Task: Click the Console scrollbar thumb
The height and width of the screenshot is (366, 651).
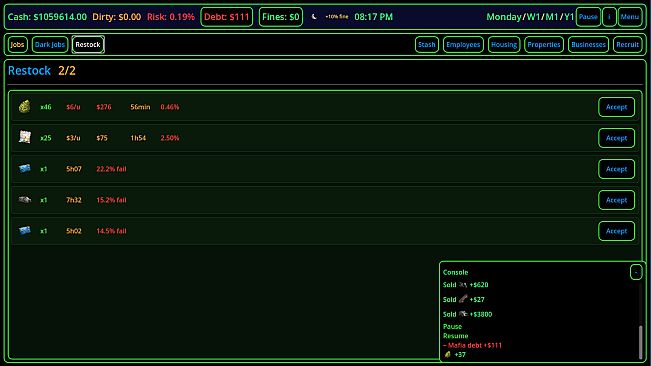Action: (x=641, y=342)
